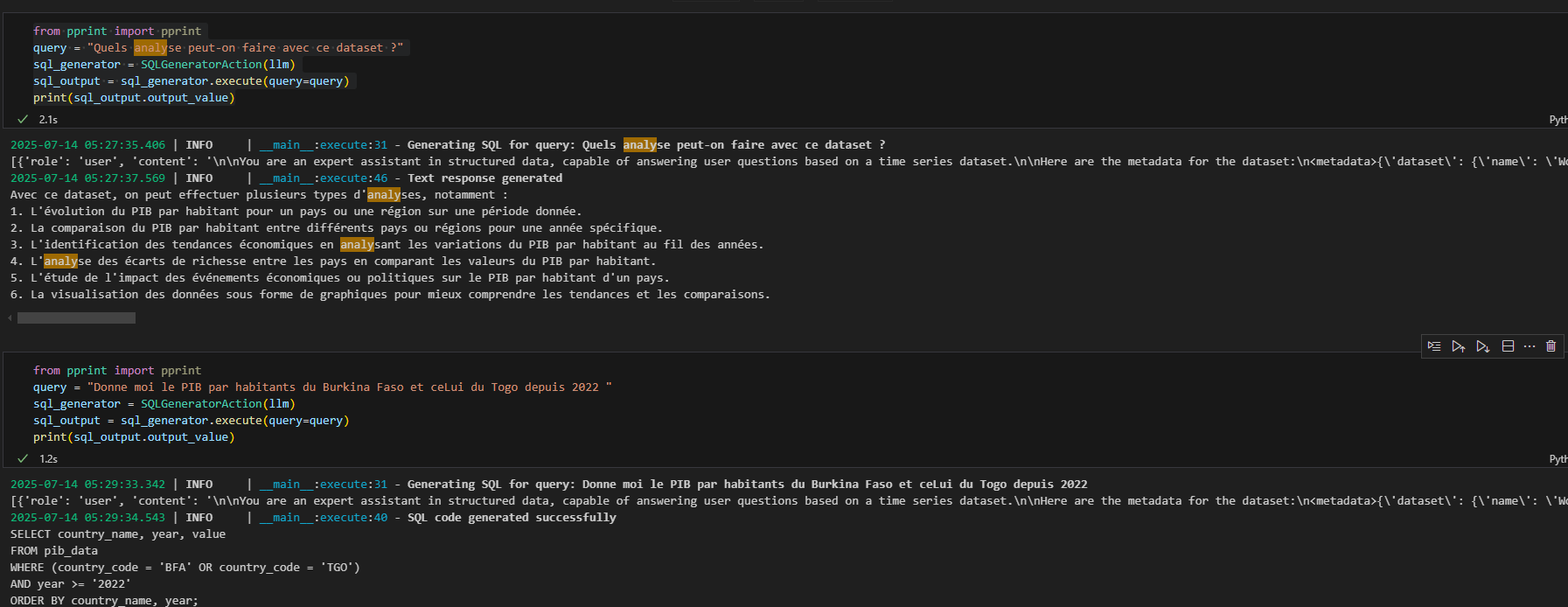Click "from pprint import pprint" in the first cell
This screenshot has width=1568, height=607.
117,31
